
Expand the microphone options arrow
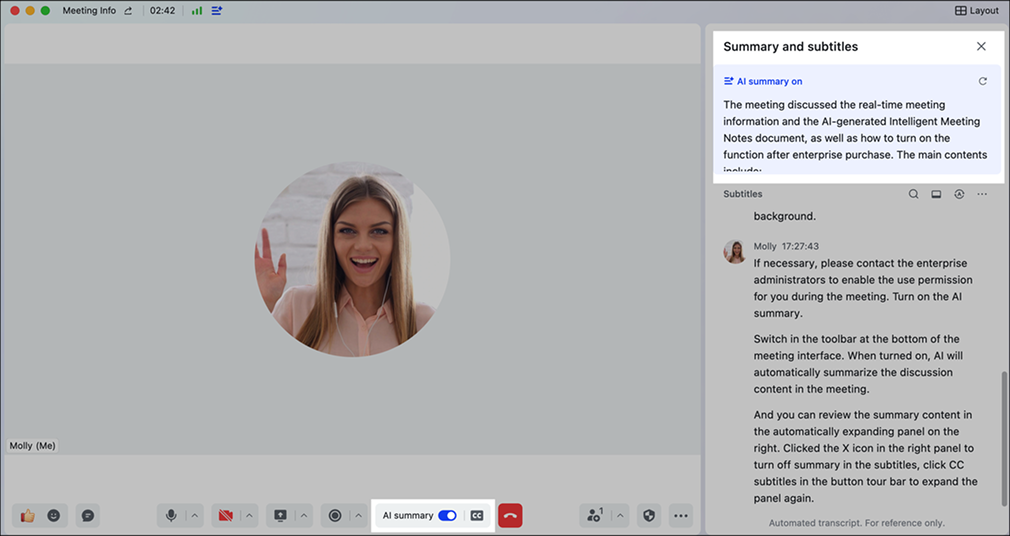coord(195,516)
